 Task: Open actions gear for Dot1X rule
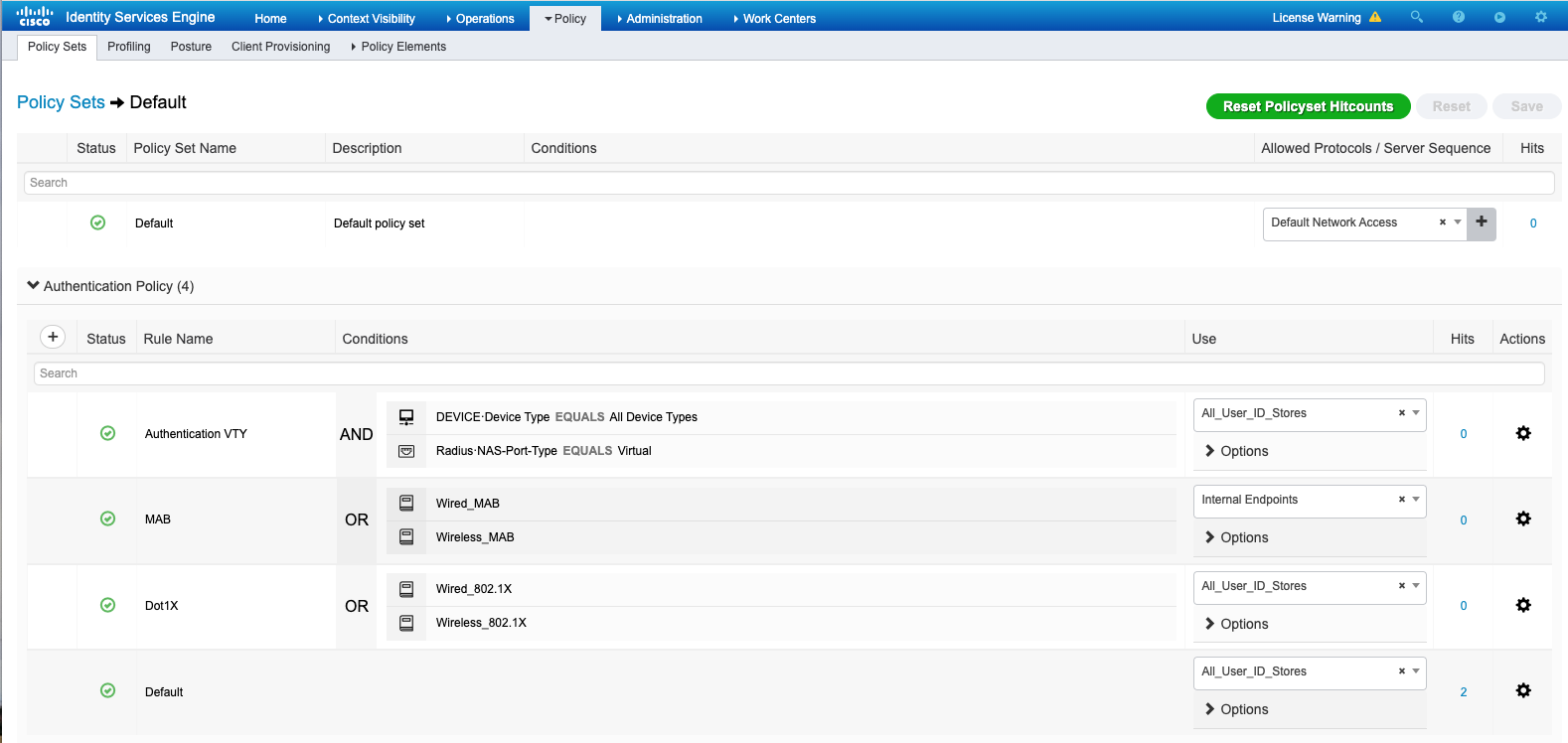1523,605
